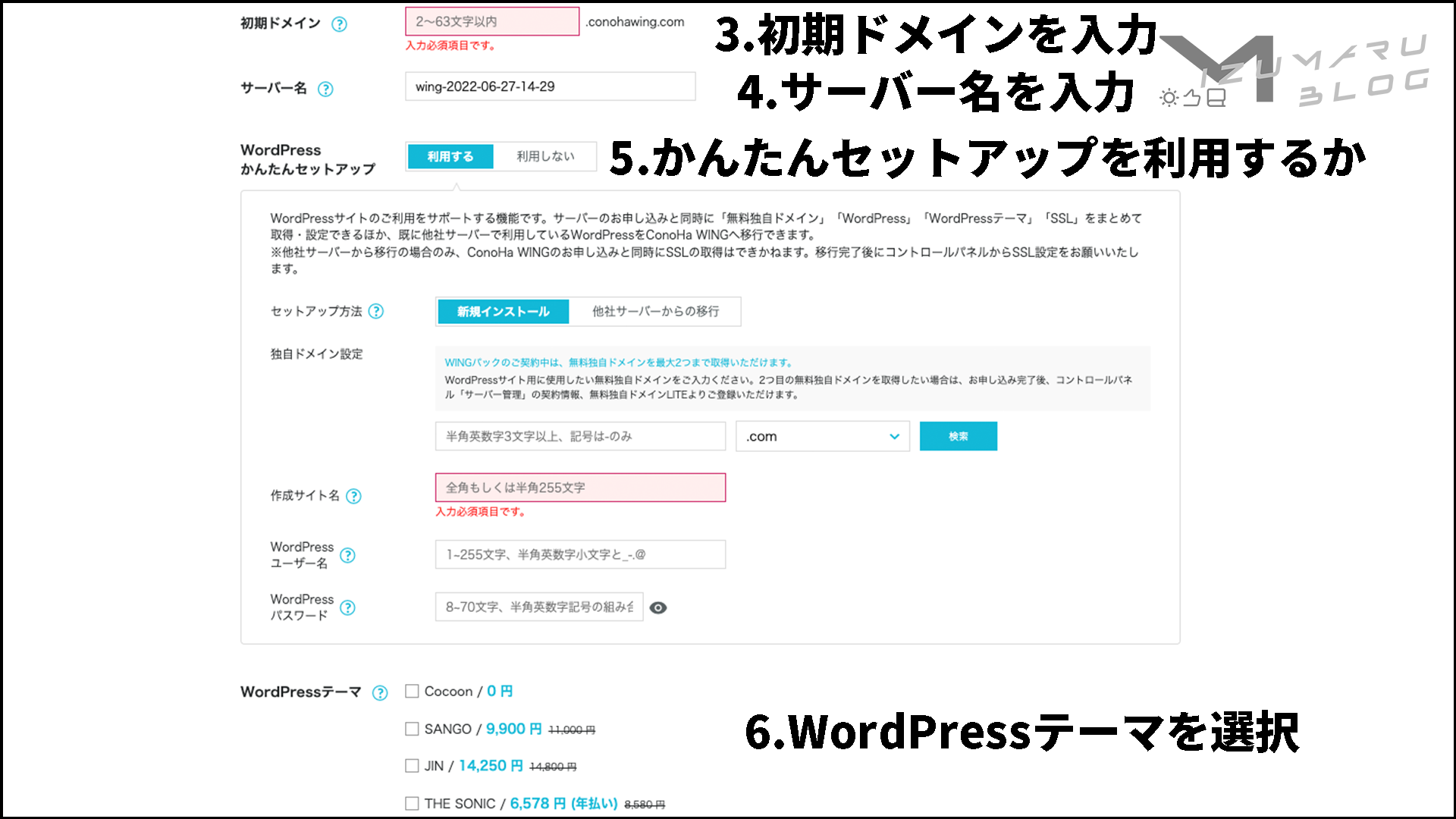Tick the JIN theme checkbox

[x=412, y=766]
